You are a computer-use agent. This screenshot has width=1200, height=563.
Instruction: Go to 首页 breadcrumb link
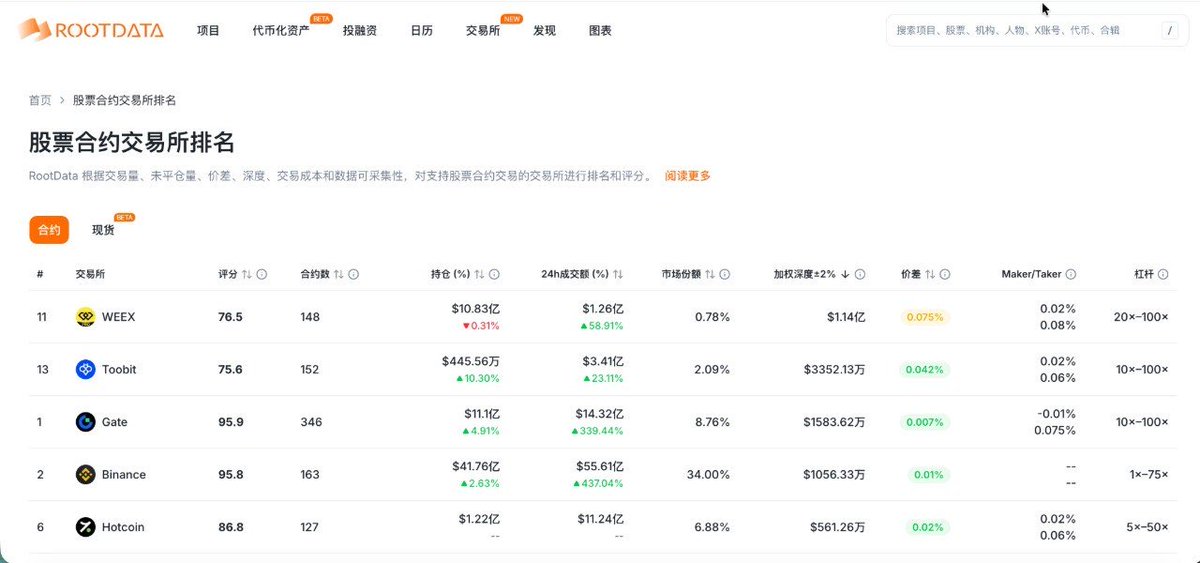40,100
